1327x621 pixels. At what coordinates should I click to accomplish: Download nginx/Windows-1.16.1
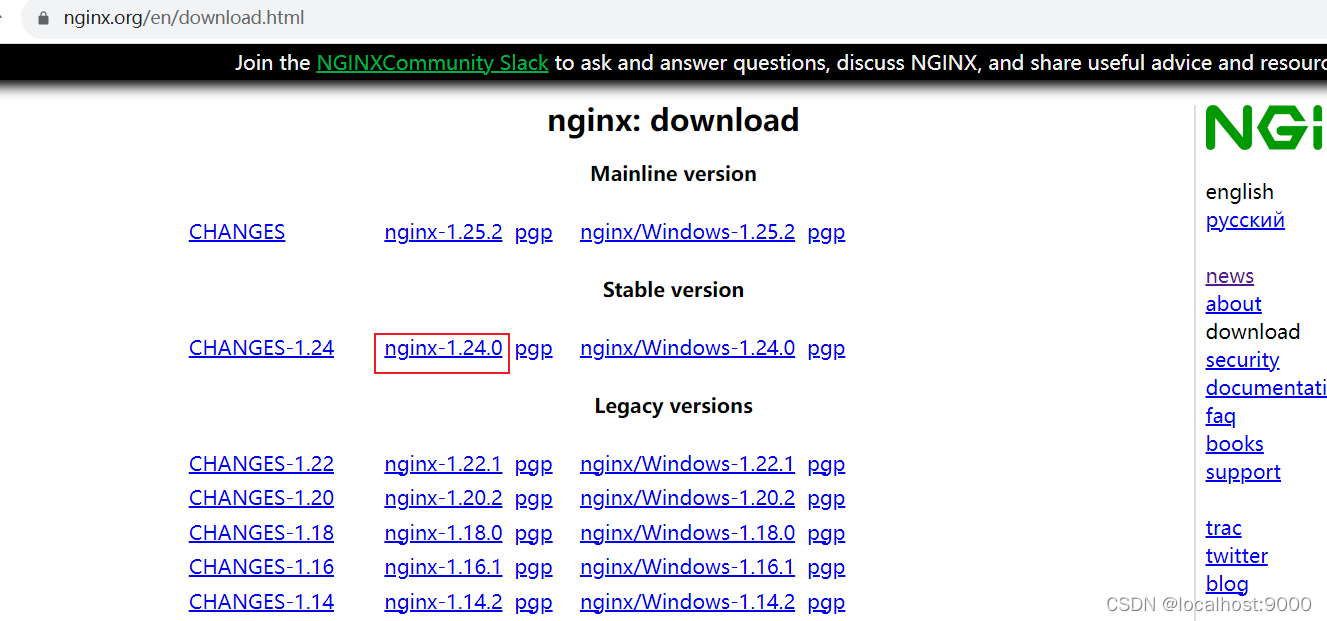pos(687,567)
